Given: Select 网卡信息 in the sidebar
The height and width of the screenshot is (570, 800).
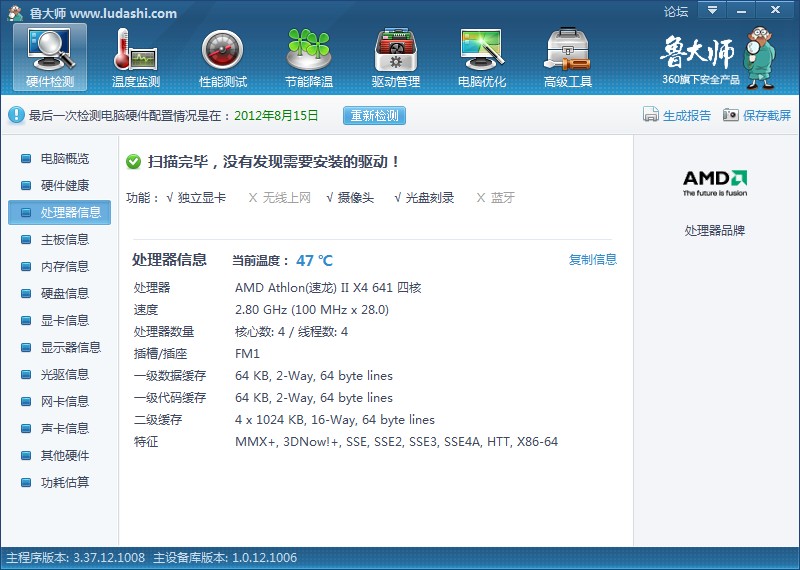Looking at the screenshot, I should coord(59,402).
